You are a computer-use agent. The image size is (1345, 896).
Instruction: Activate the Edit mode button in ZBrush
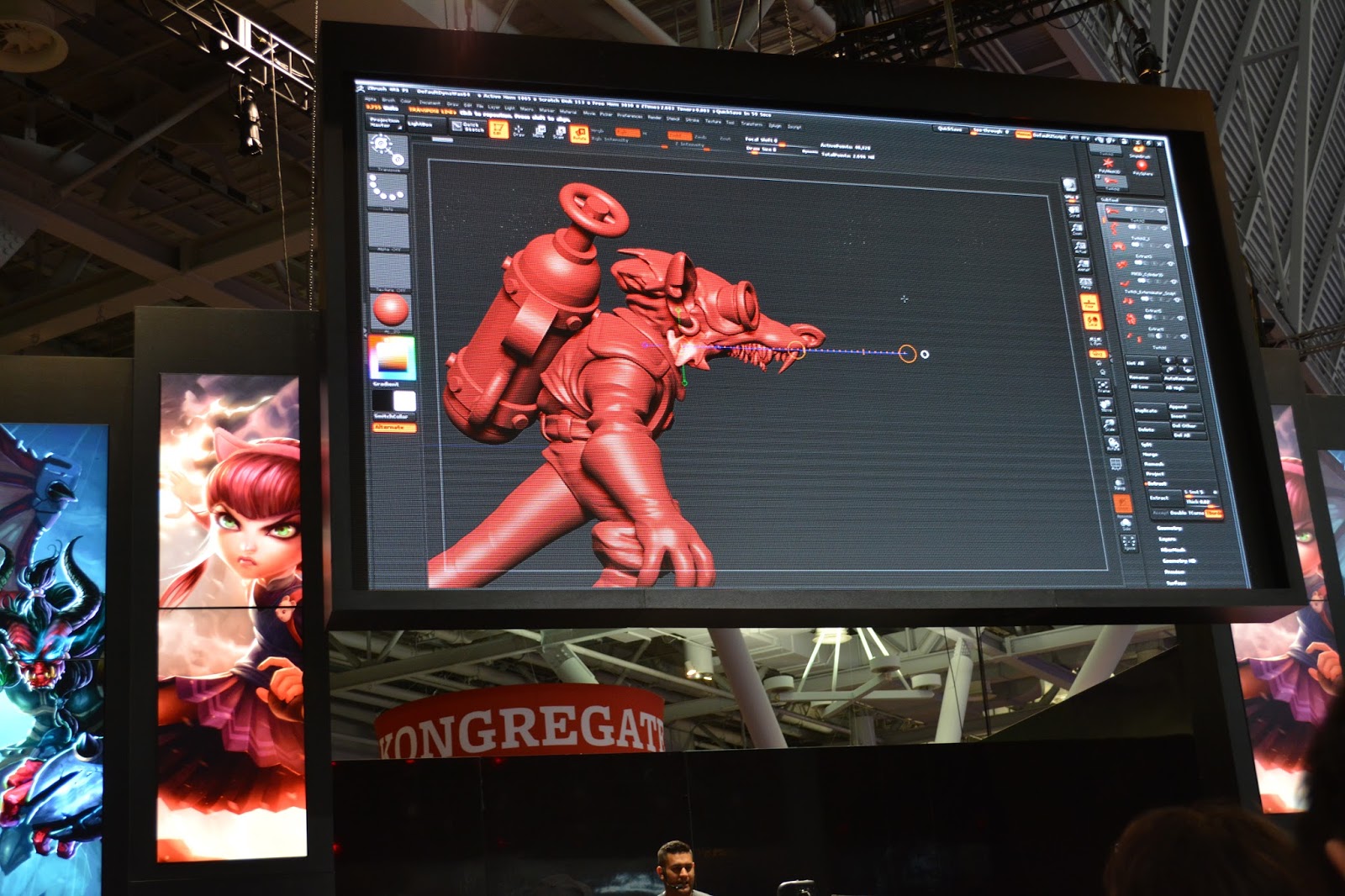click(498, 129)
